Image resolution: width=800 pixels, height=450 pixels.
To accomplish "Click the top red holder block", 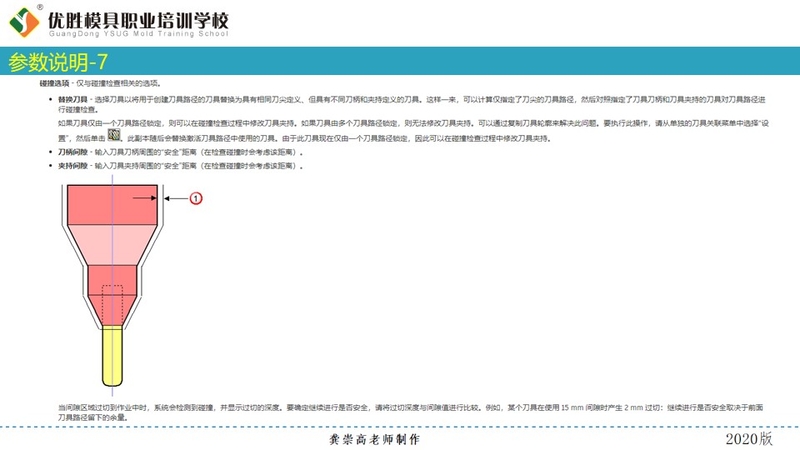I will pyautogui.click(x=112, y=203).
